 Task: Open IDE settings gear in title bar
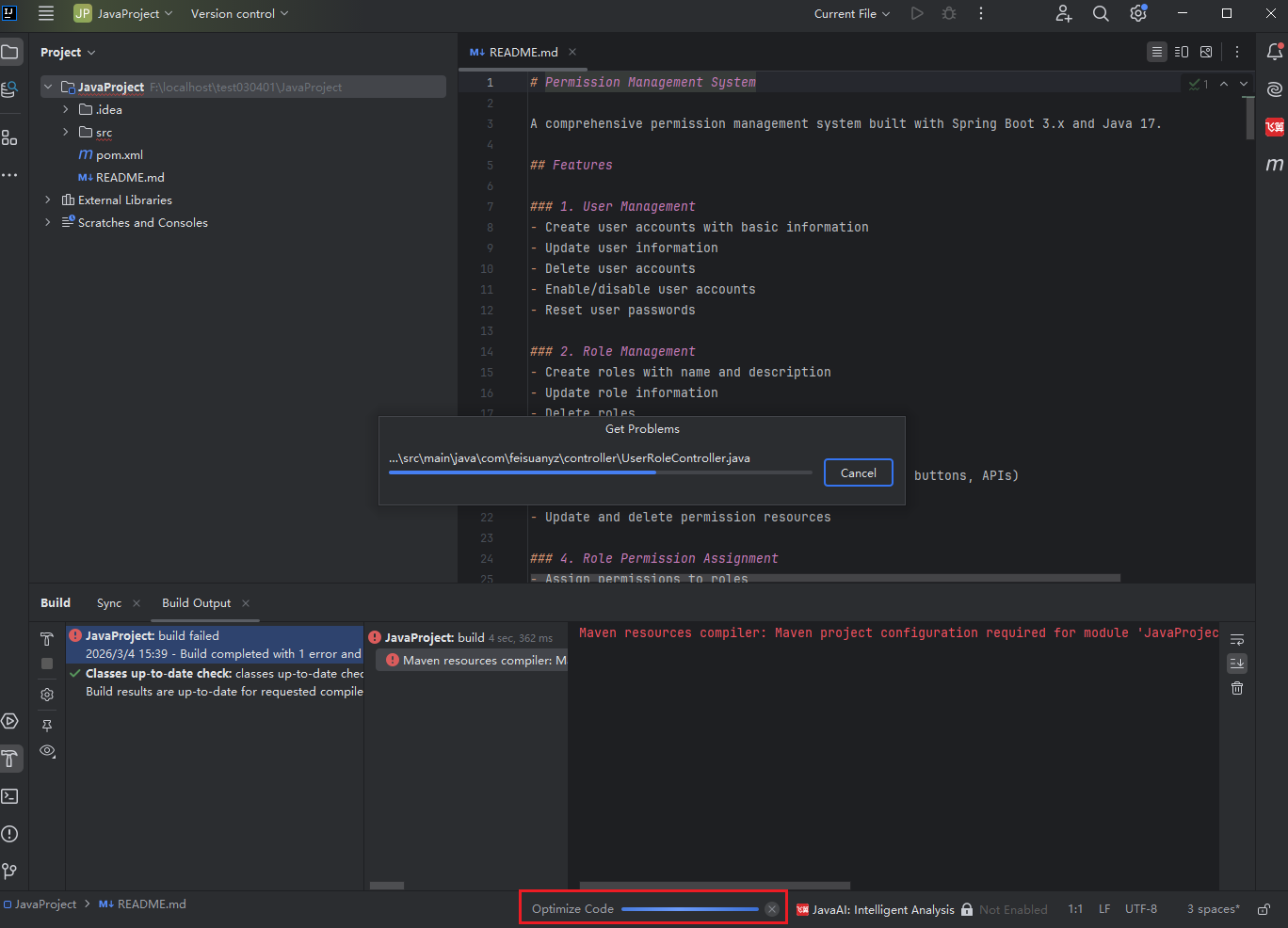(x=1138, y=13)
